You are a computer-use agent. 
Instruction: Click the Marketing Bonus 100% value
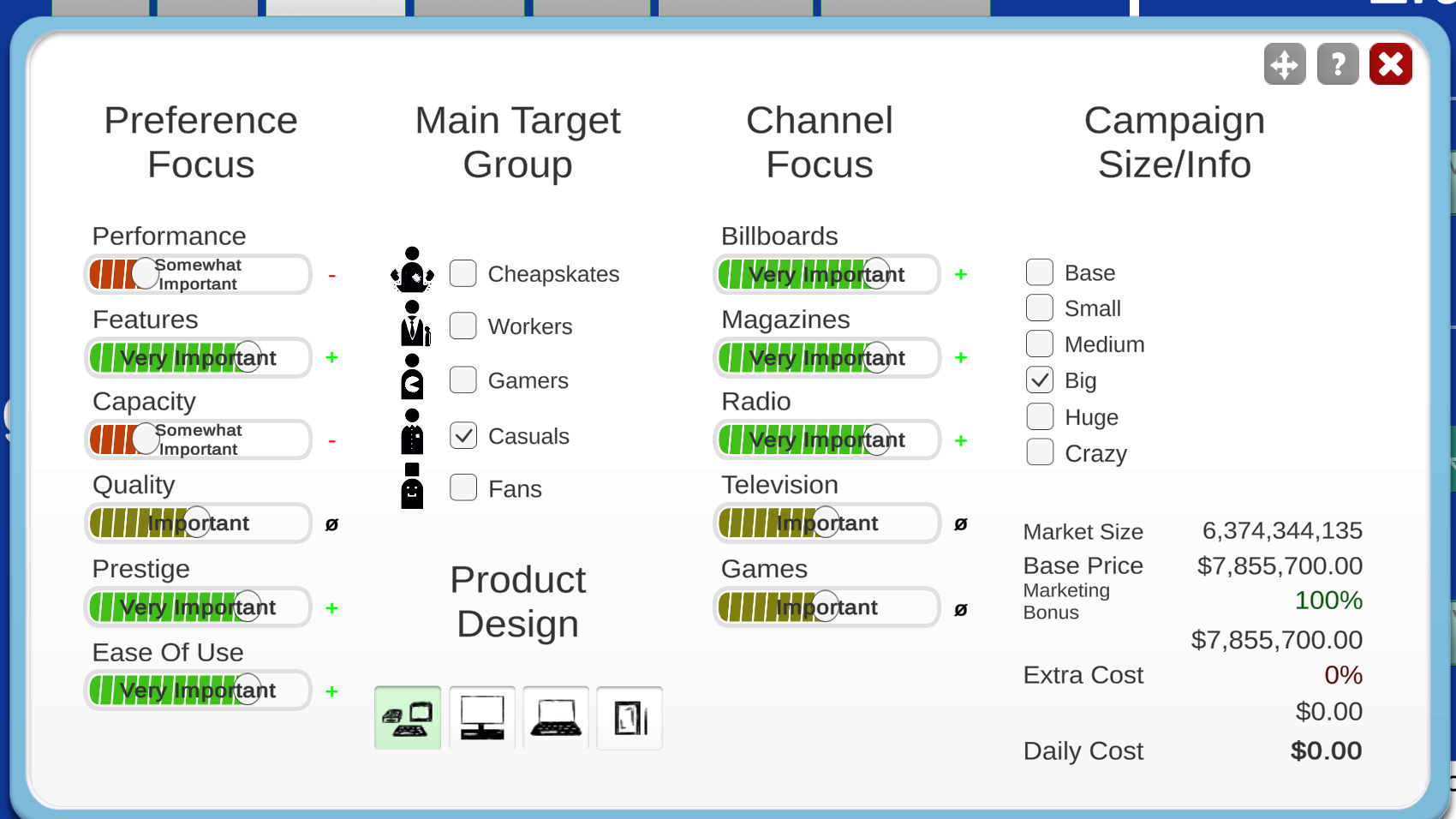(1328, 601)
